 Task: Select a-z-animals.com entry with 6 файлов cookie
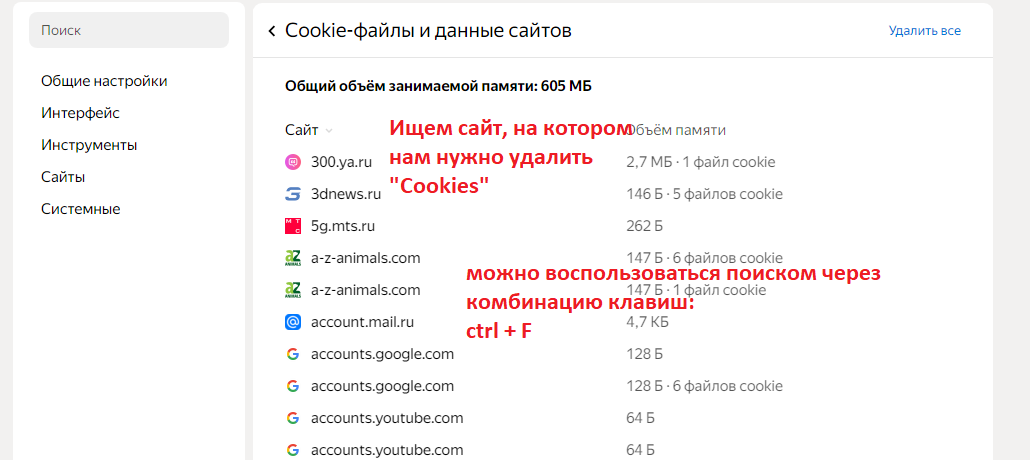click(366, 258)
